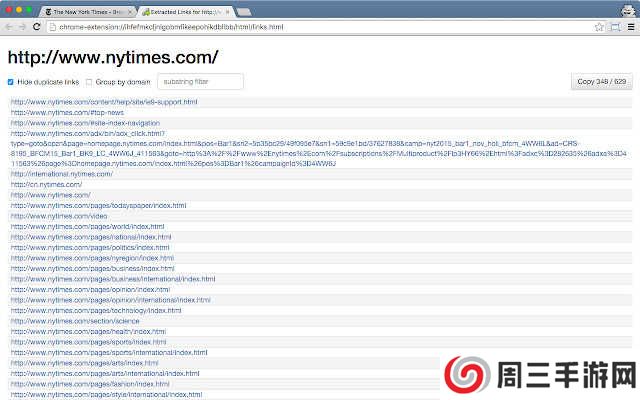Viewport: 640px width, 400px height.
Task: Click the link extractor extension icon
Action: pos(614,26)
